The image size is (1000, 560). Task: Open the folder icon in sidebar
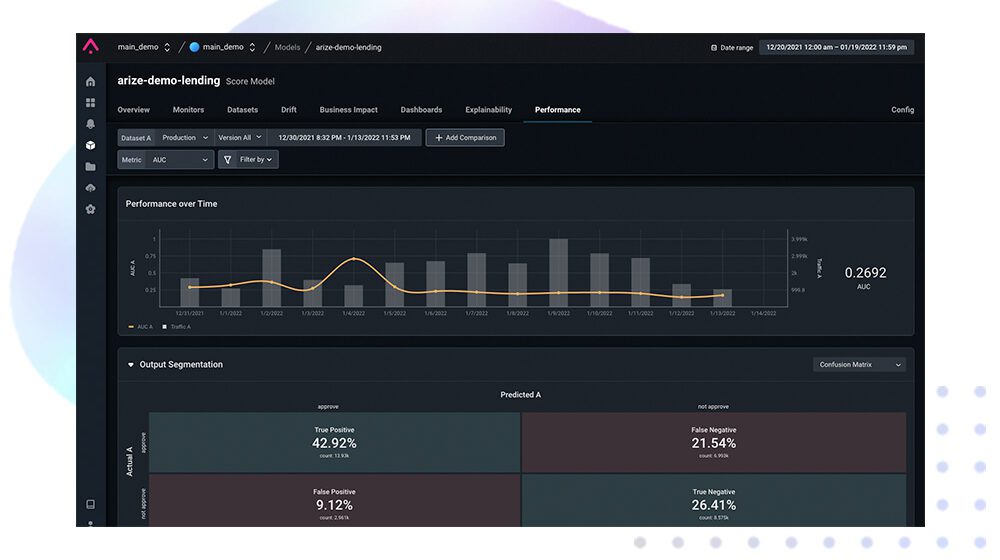coord(91,166)
